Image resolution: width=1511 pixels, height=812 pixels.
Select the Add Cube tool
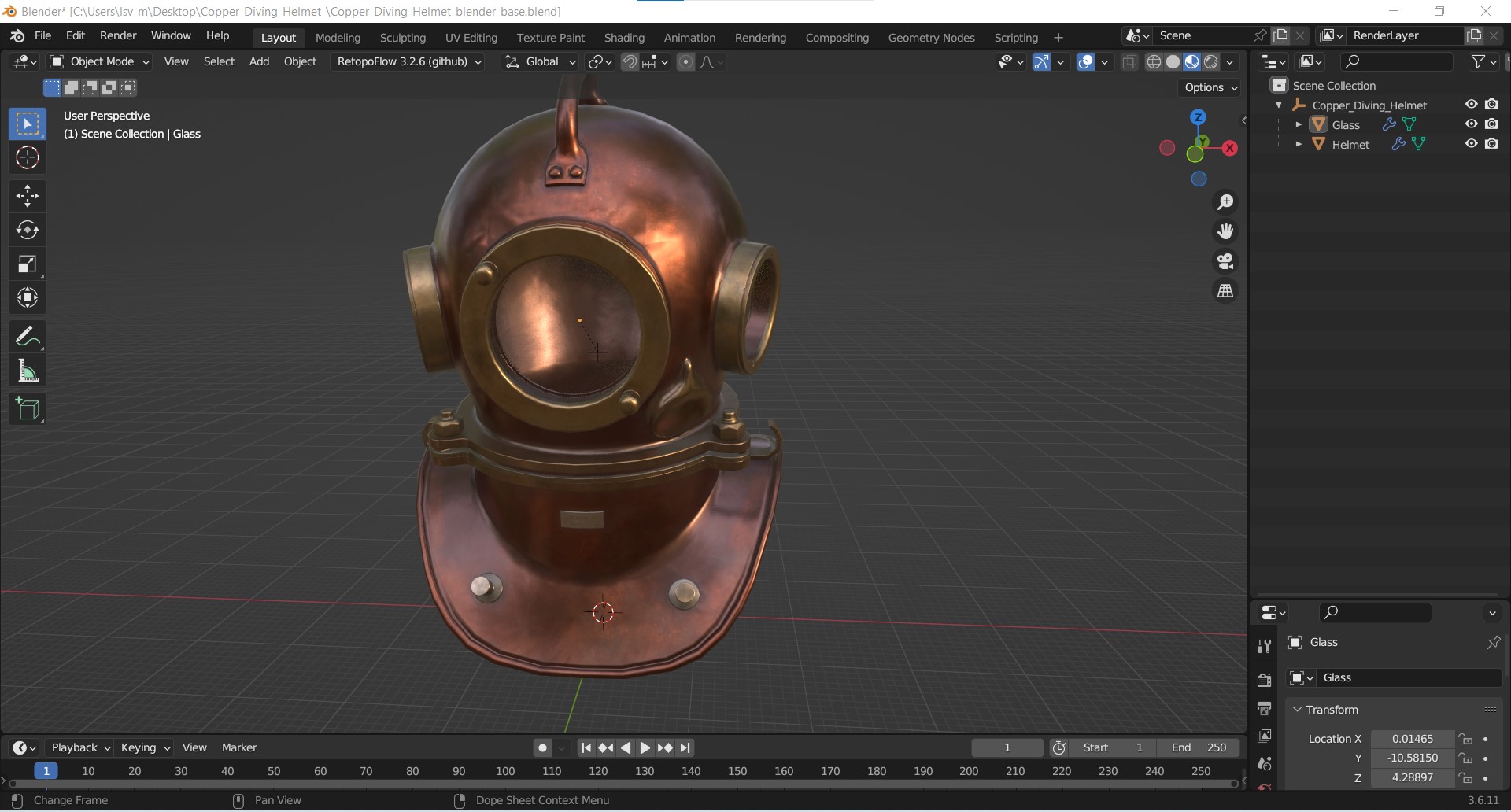tap(28, 409)
